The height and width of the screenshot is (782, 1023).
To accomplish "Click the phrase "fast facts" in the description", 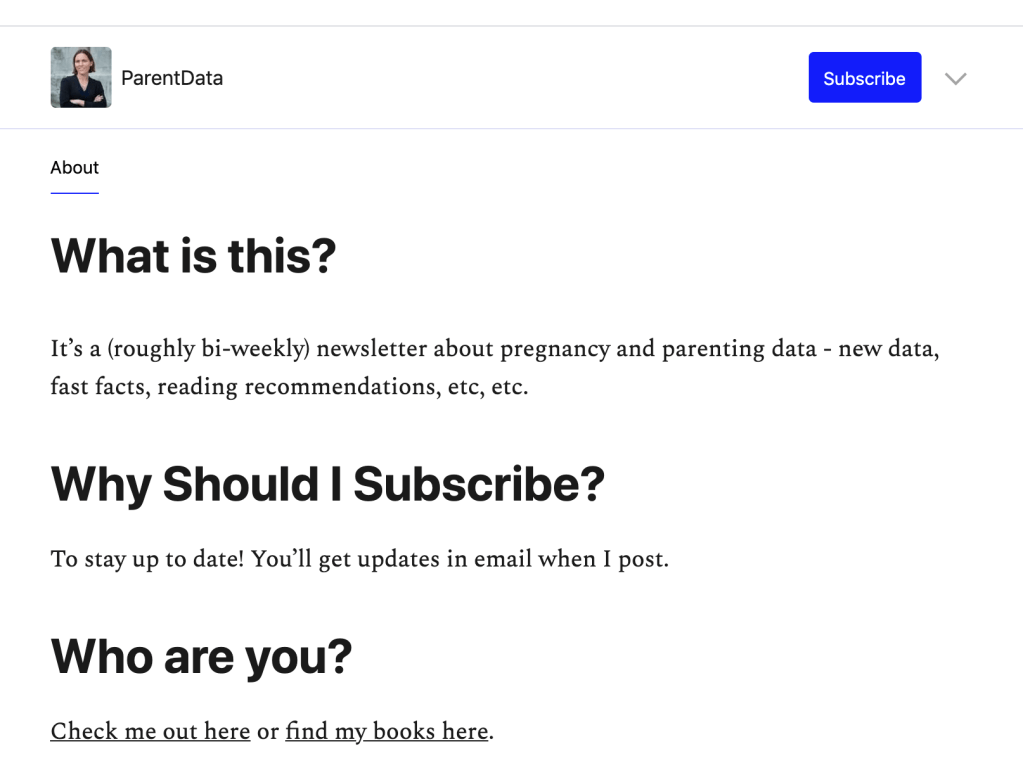I will pyautogui.click(x=97, y=386).
